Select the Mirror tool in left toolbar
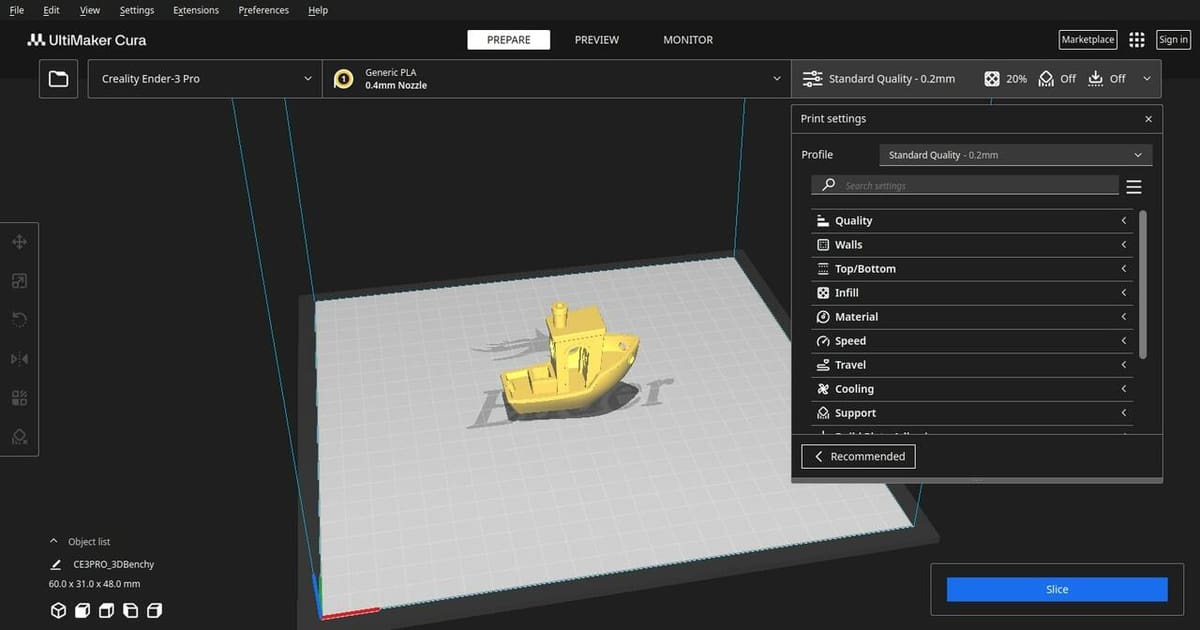 19,359
